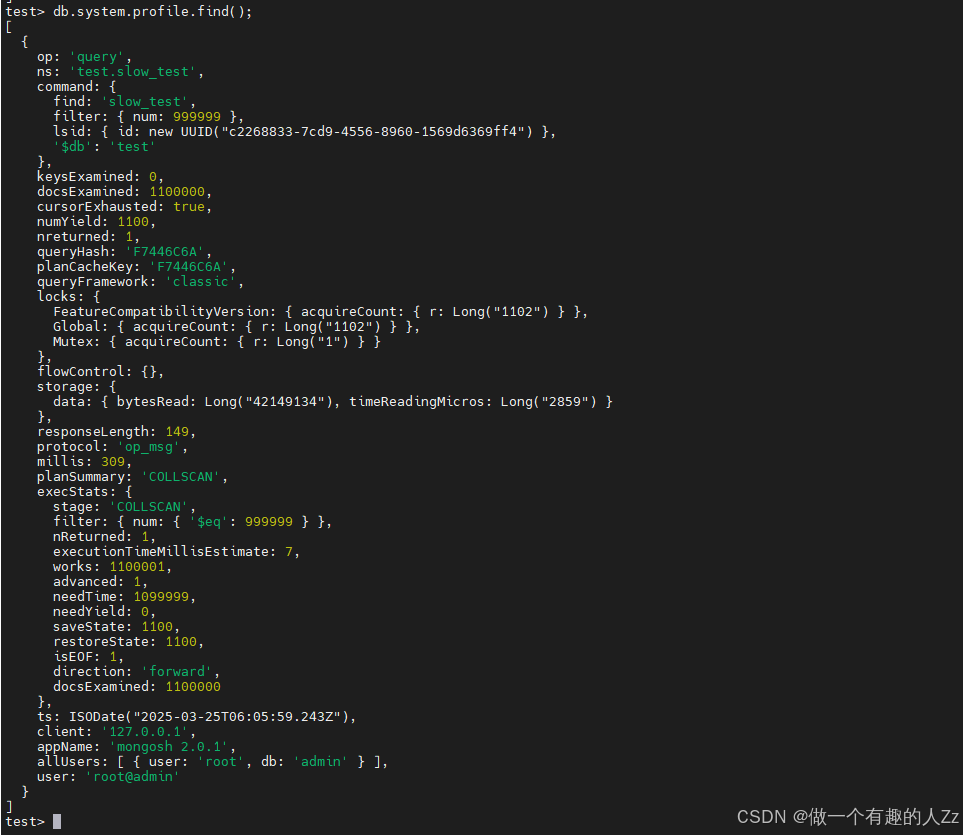Screen dimensions: 963x835
Task: Click the docsExamined value 1100000
Action: pos(178,191)
